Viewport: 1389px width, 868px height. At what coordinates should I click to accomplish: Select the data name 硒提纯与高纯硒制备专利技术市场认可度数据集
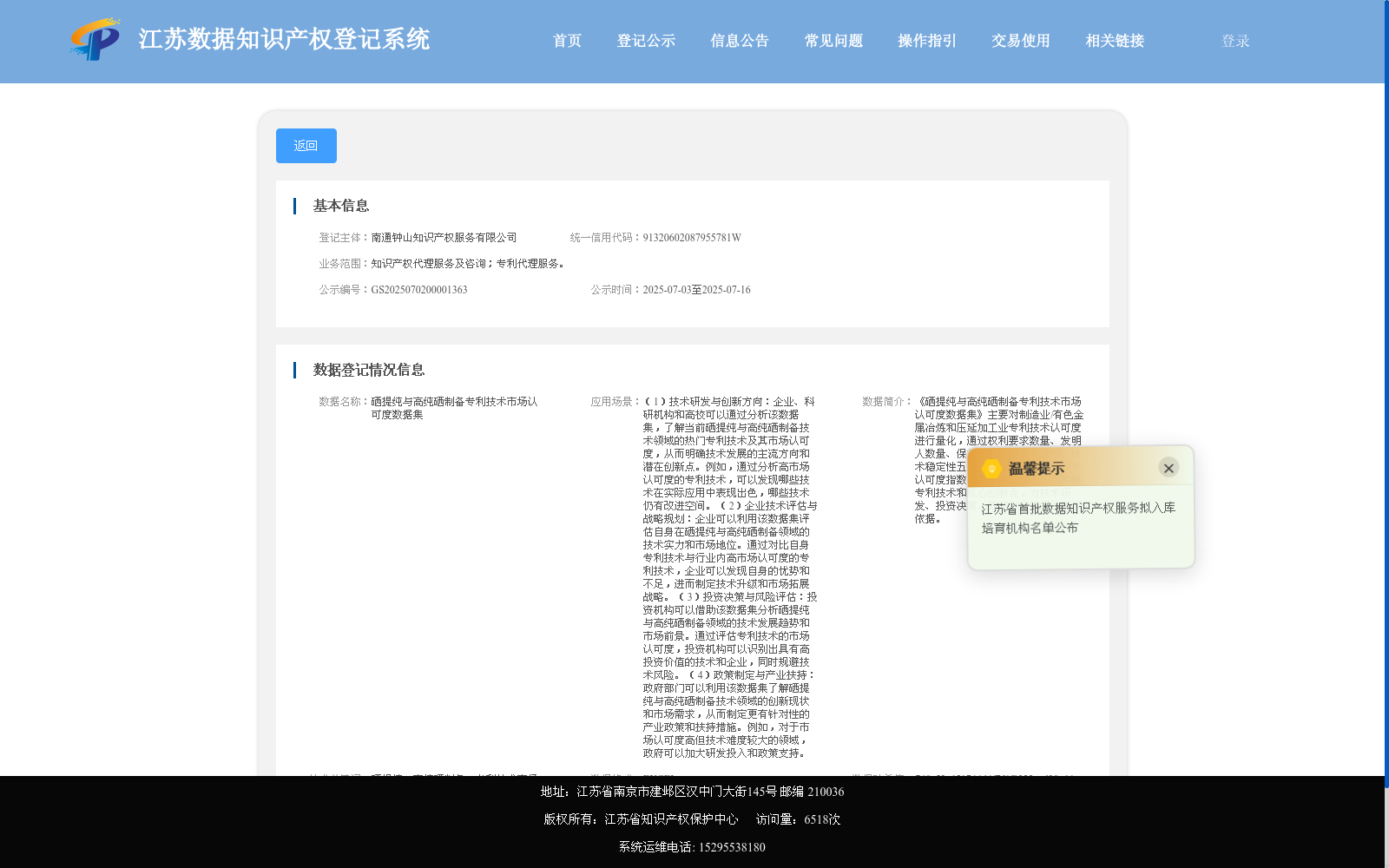tap(454, 408)
